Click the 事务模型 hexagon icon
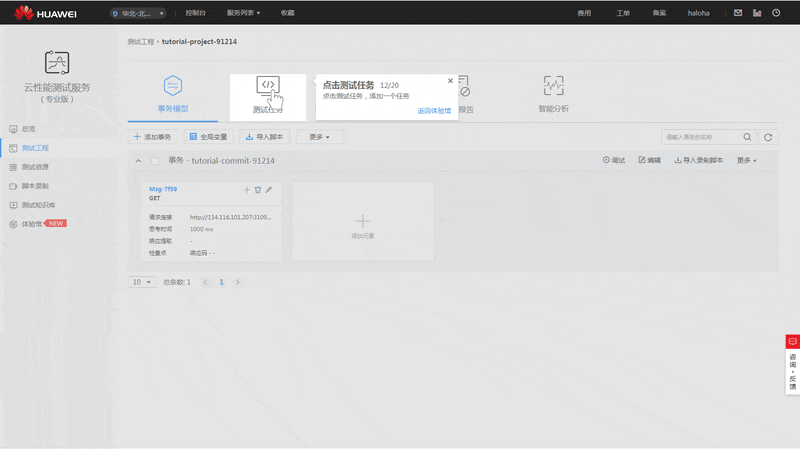 (x=173, y=85)
